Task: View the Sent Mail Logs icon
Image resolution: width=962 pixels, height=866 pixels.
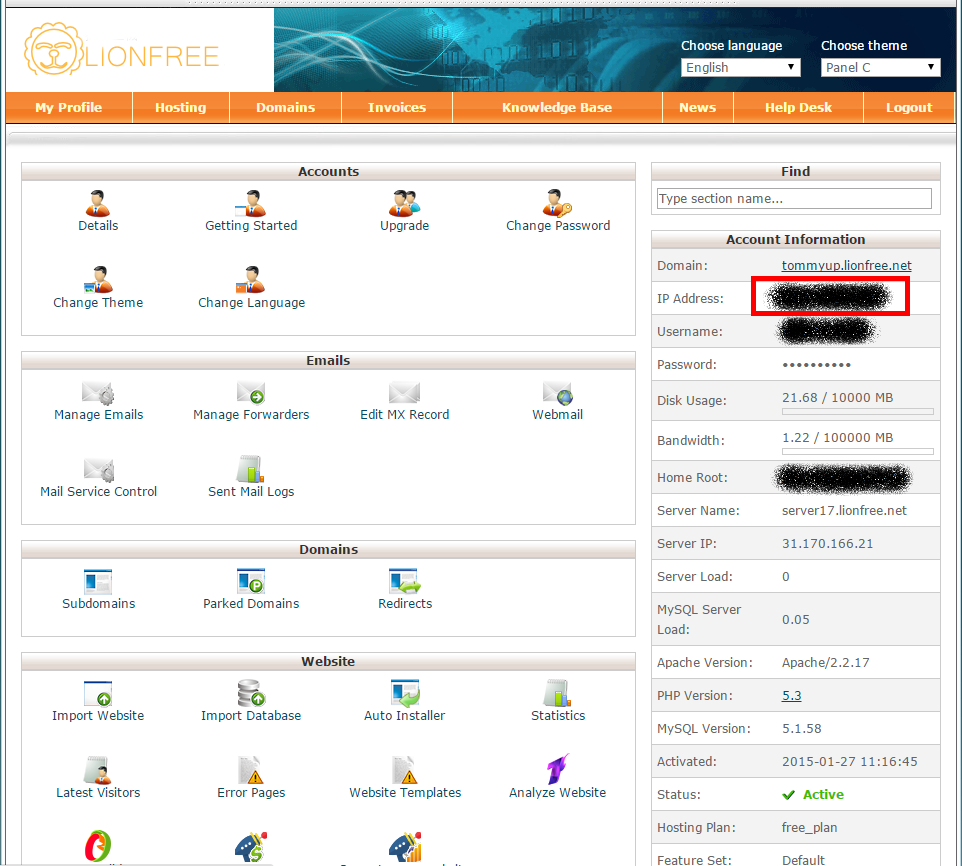Action: tap(250, 469)
